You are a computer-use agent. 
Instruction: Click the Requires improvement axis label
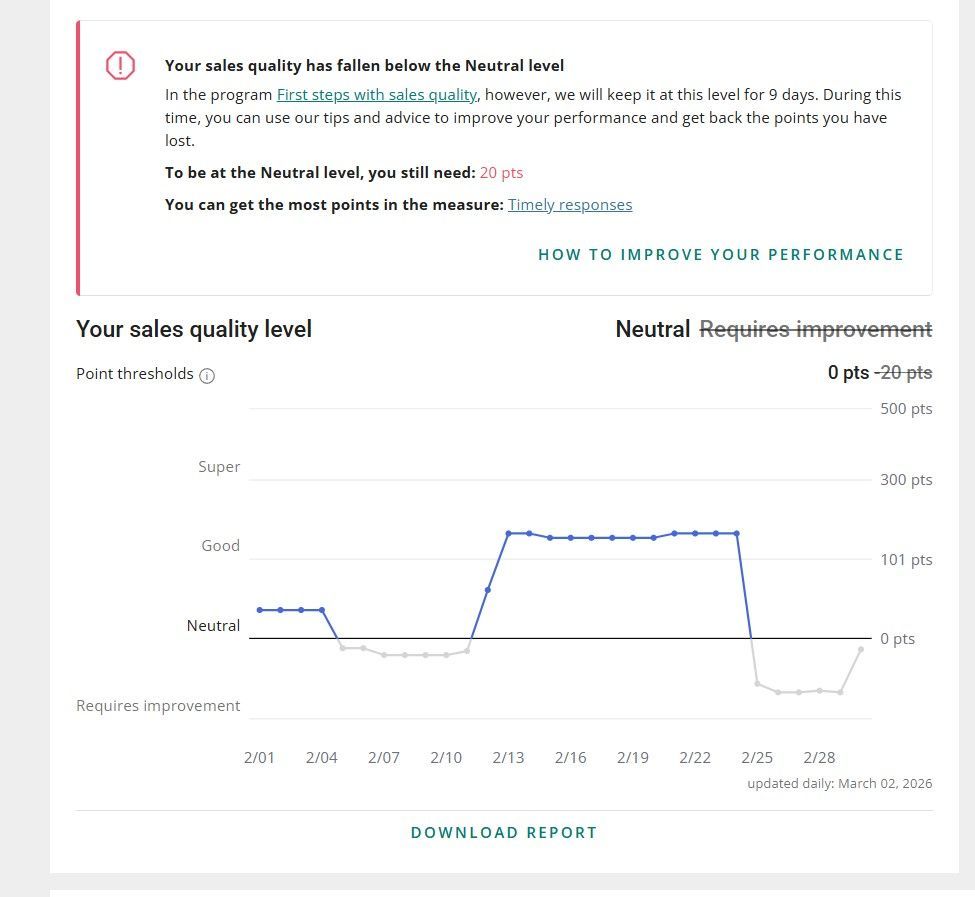(158, 706)
